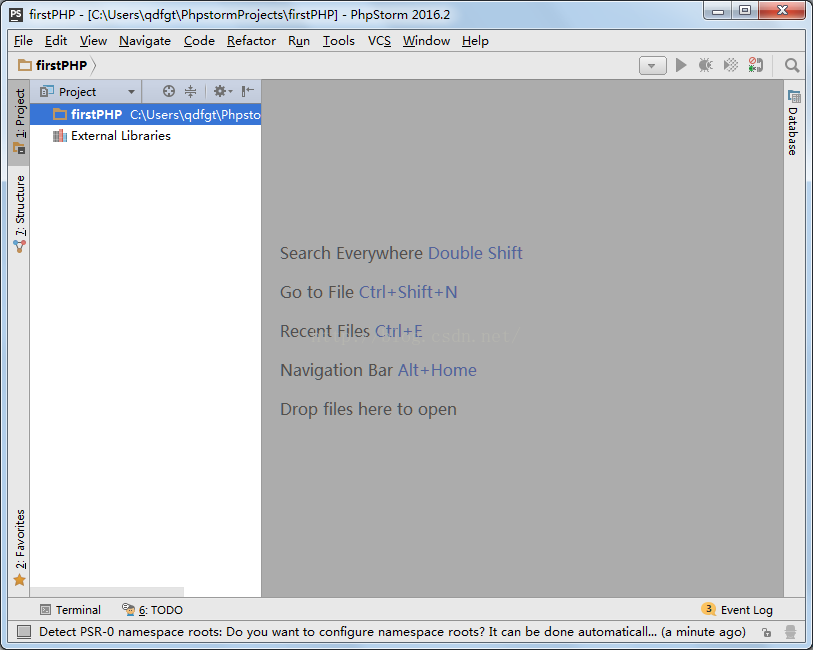Open the 7: Structure side tab
813x650 pixels.
click(x=20, y=214)
